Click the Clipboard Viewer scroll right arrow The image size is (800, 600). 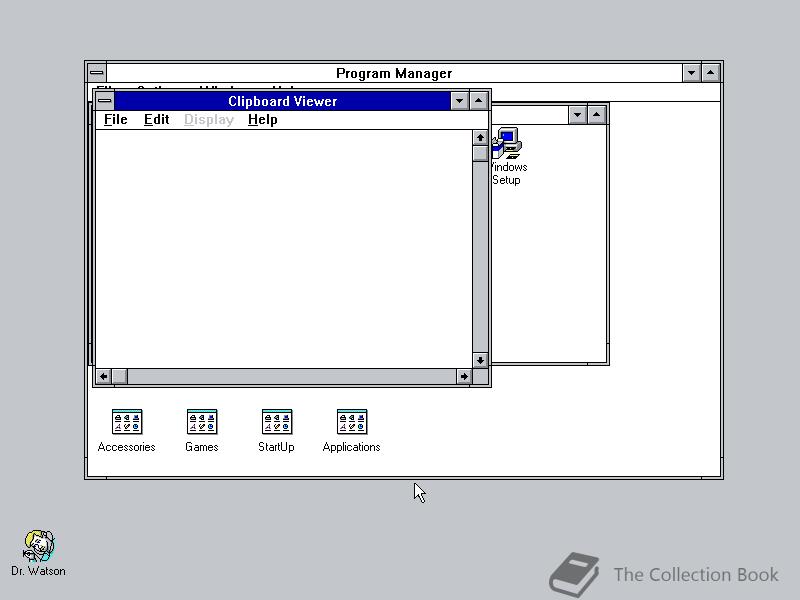coord(464,377)
